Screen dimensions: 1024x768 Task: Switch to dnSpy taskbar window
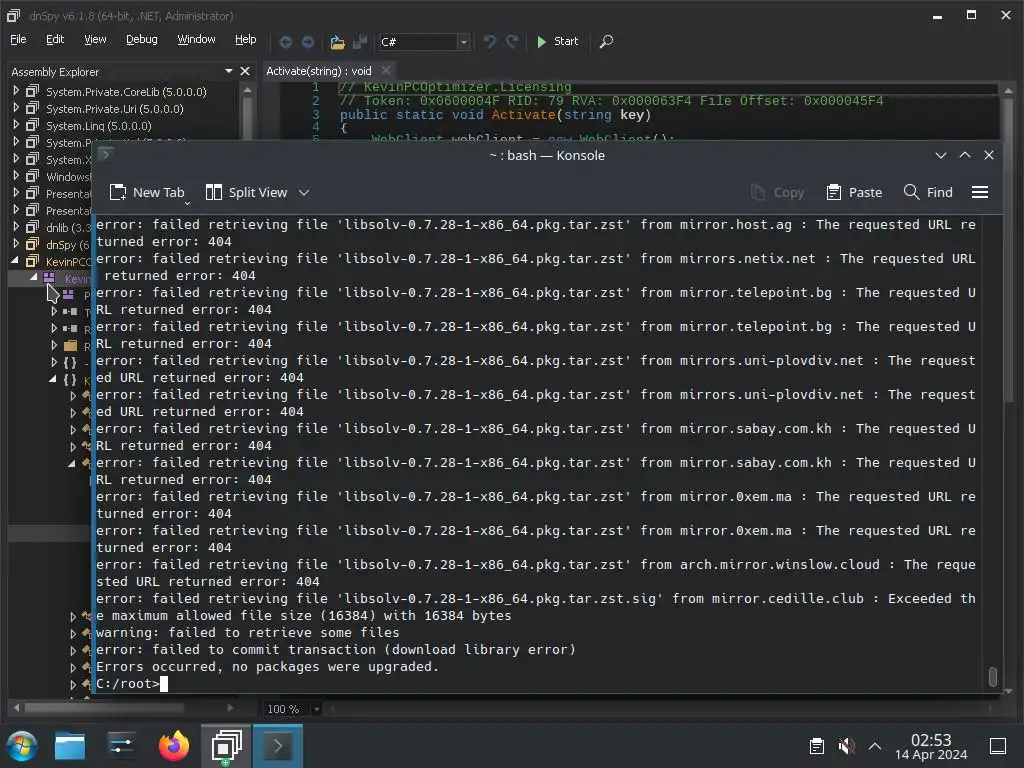[226, 746]
